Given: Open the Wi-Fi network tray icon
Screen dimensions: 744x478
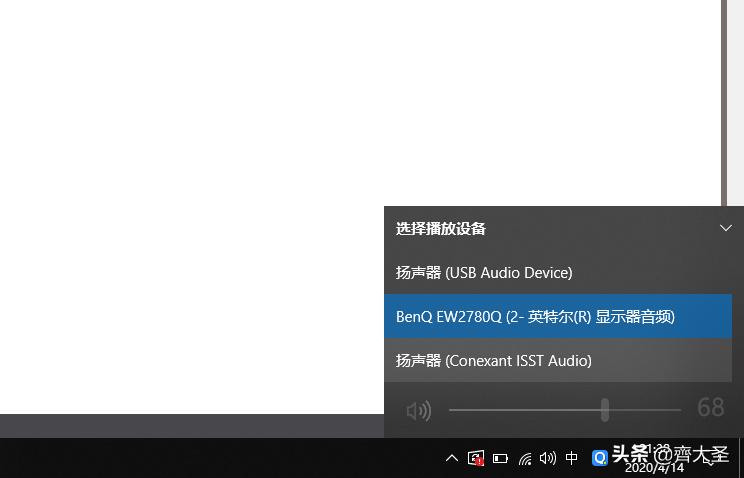Looking at the screenshot, I should click(x=525, y=459).
